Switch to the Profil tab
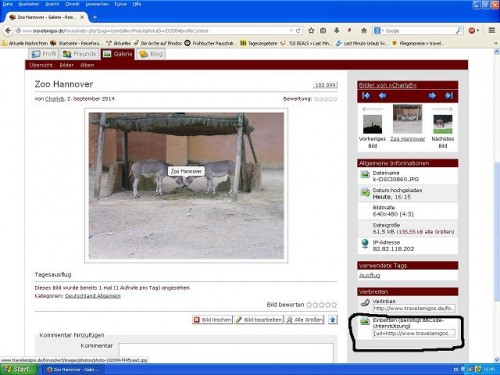Image resolution: width=500 pixels, height=375 pixels. click(x=44, y=54)
